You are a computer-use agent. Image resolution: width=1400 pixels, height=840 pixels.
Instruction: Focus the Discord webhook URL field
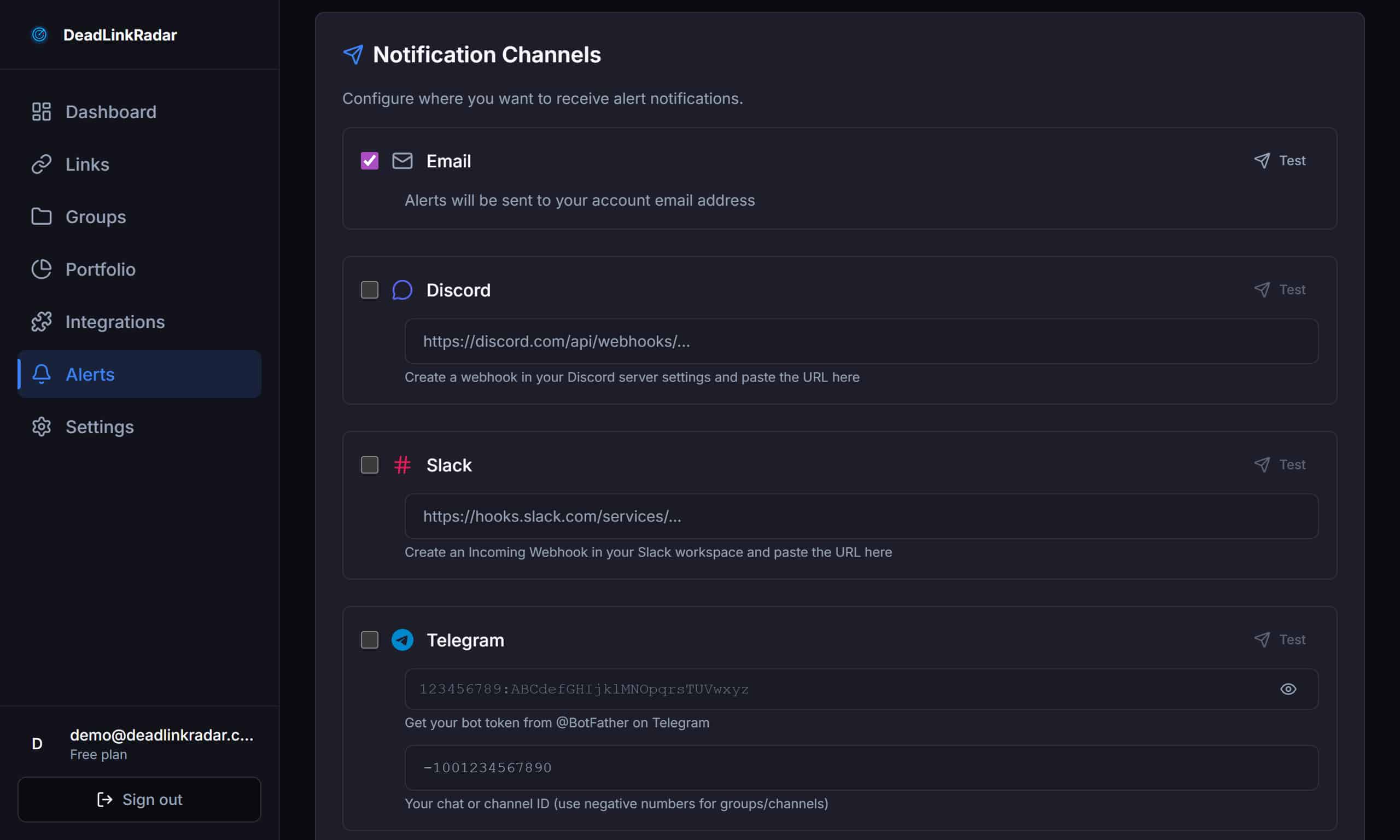tap(861, 341)
